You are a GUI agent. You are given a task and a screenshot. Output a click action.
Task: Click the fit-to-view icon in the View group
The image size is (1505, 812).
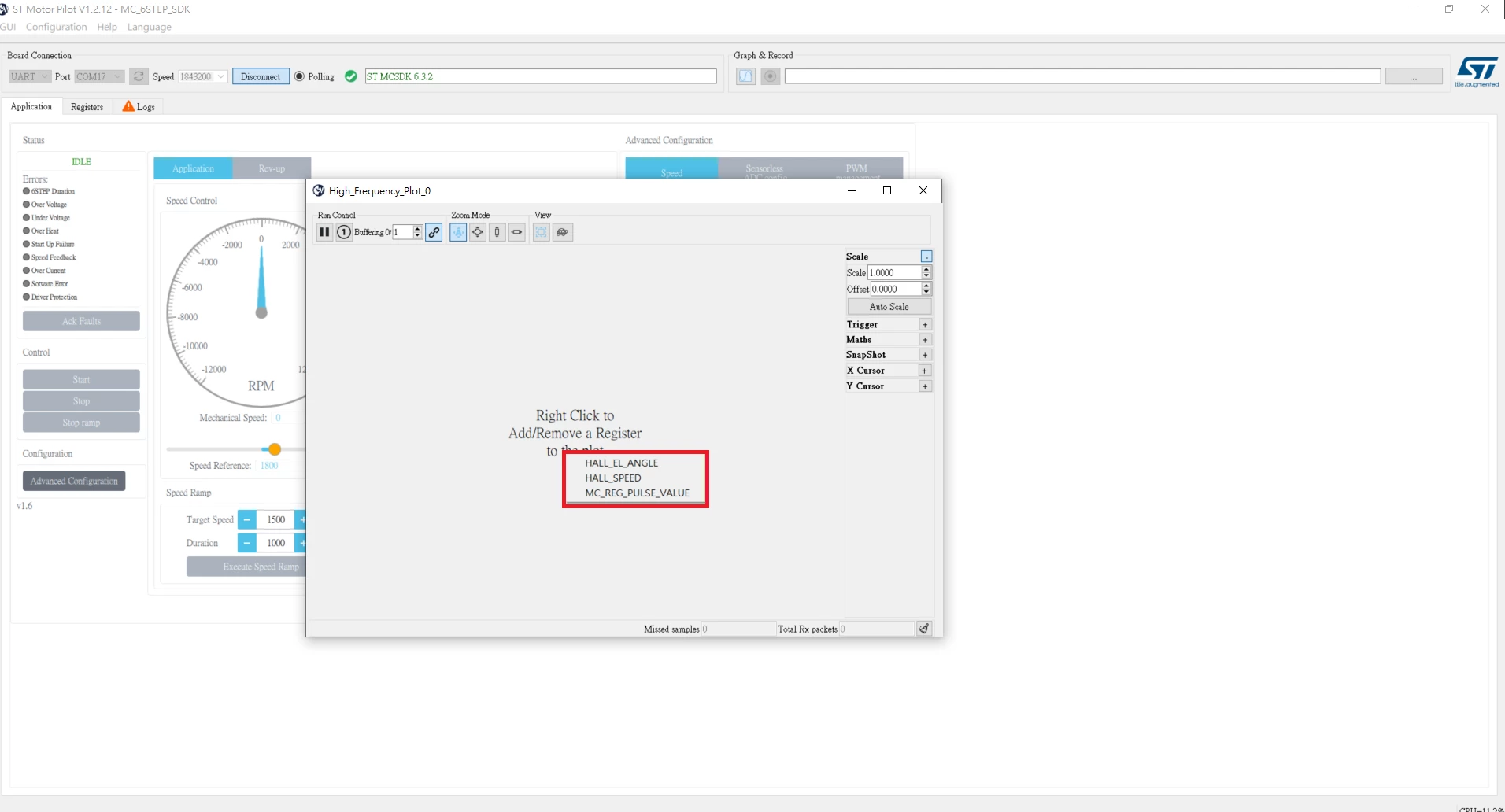(542, 232)
